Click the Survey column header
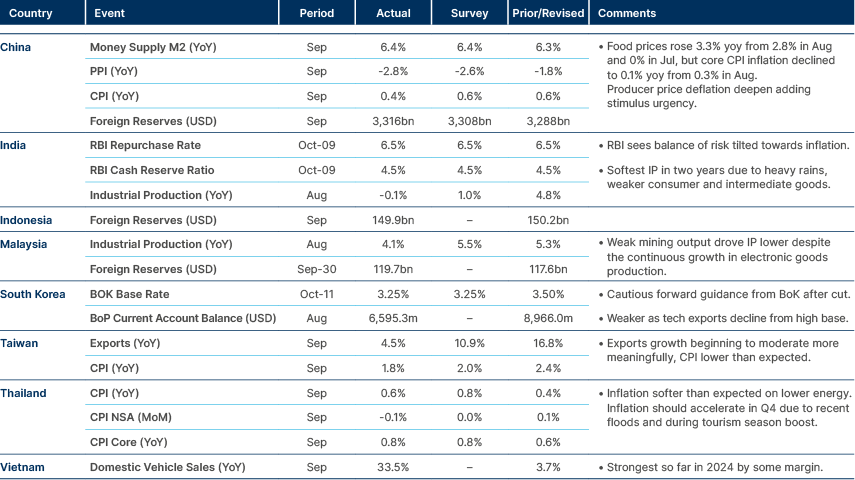The height and width of the screenshot is (480, 855). pos(470,14)
